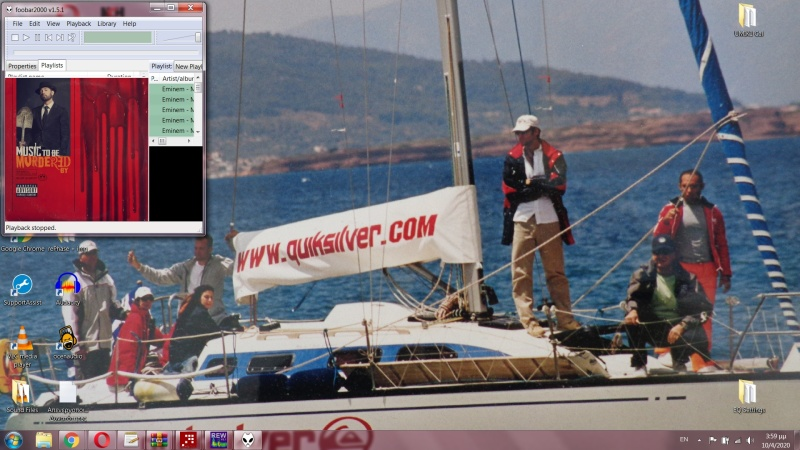Open the notepad taskbar icon

pyautogui.click(x=131, y=440)
